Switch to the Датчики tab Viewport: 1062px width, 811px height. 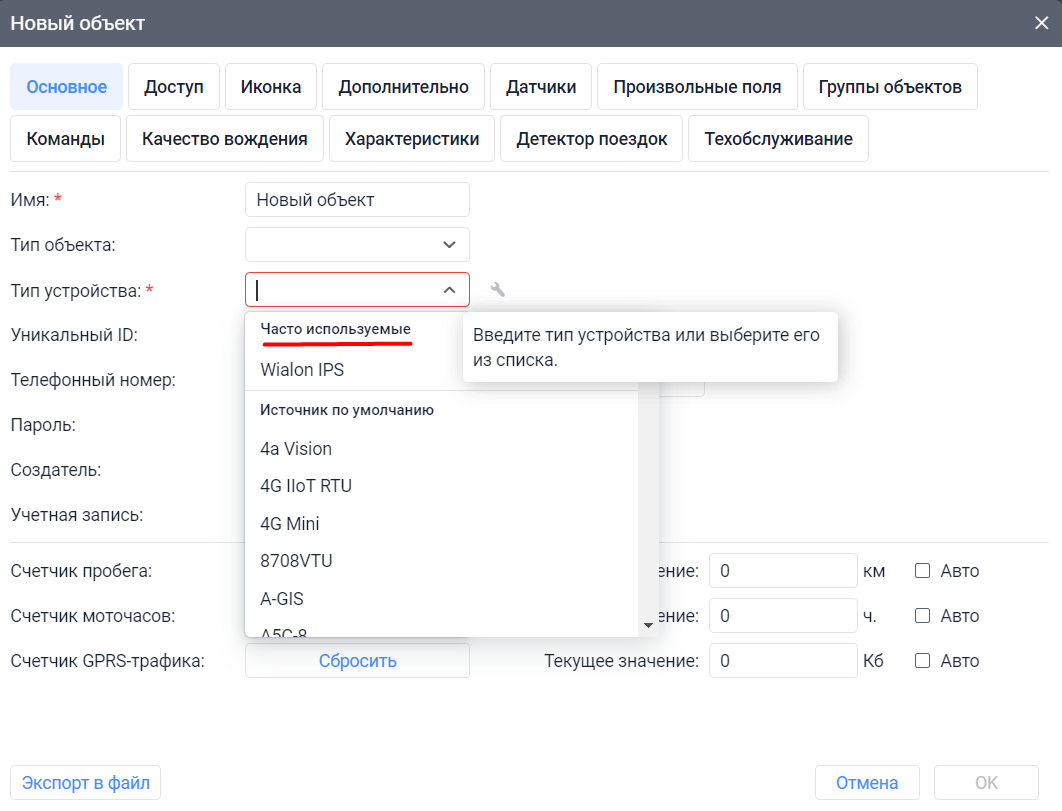point(540,86)
